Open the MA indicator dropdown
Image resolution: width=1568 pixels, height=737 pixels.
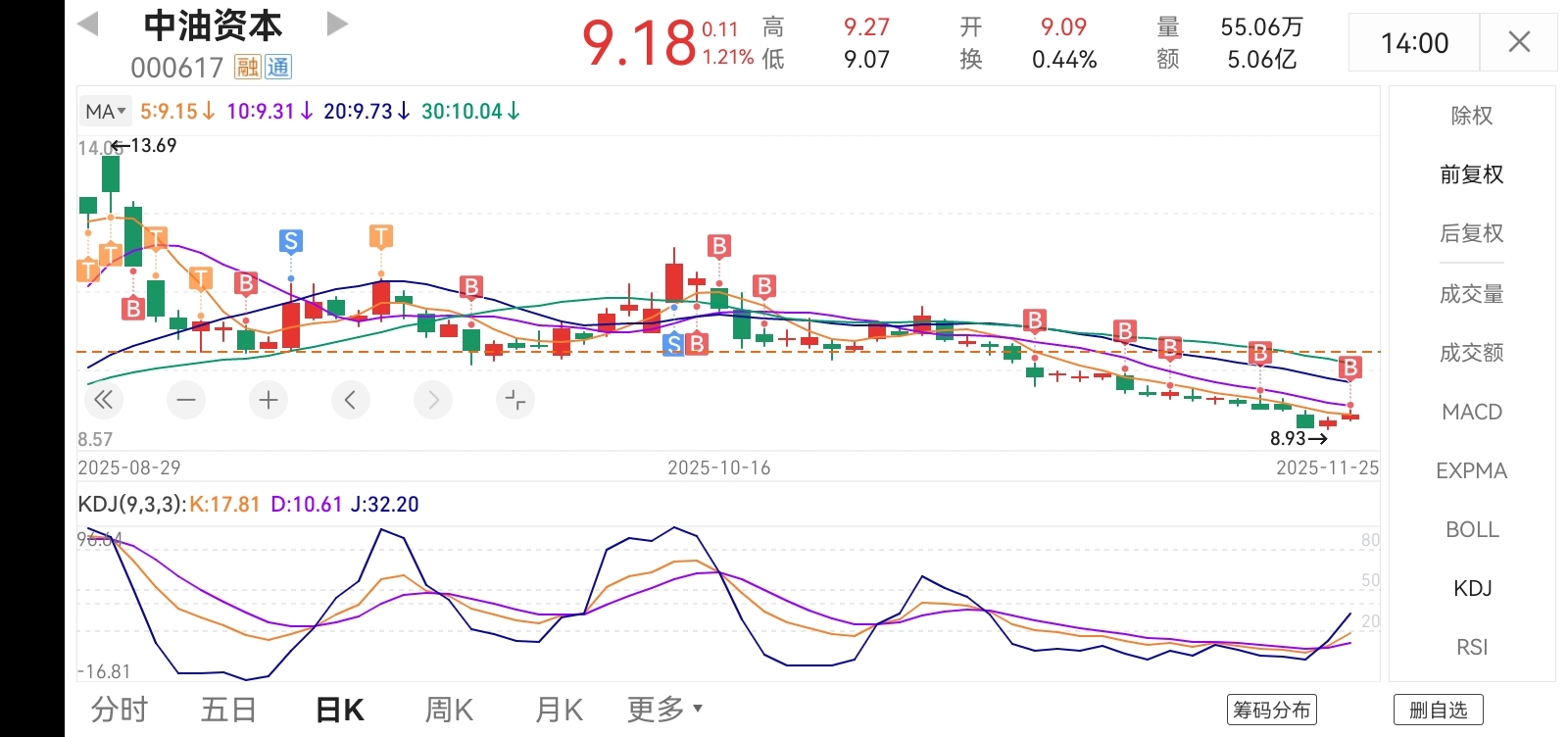point(105,112)
